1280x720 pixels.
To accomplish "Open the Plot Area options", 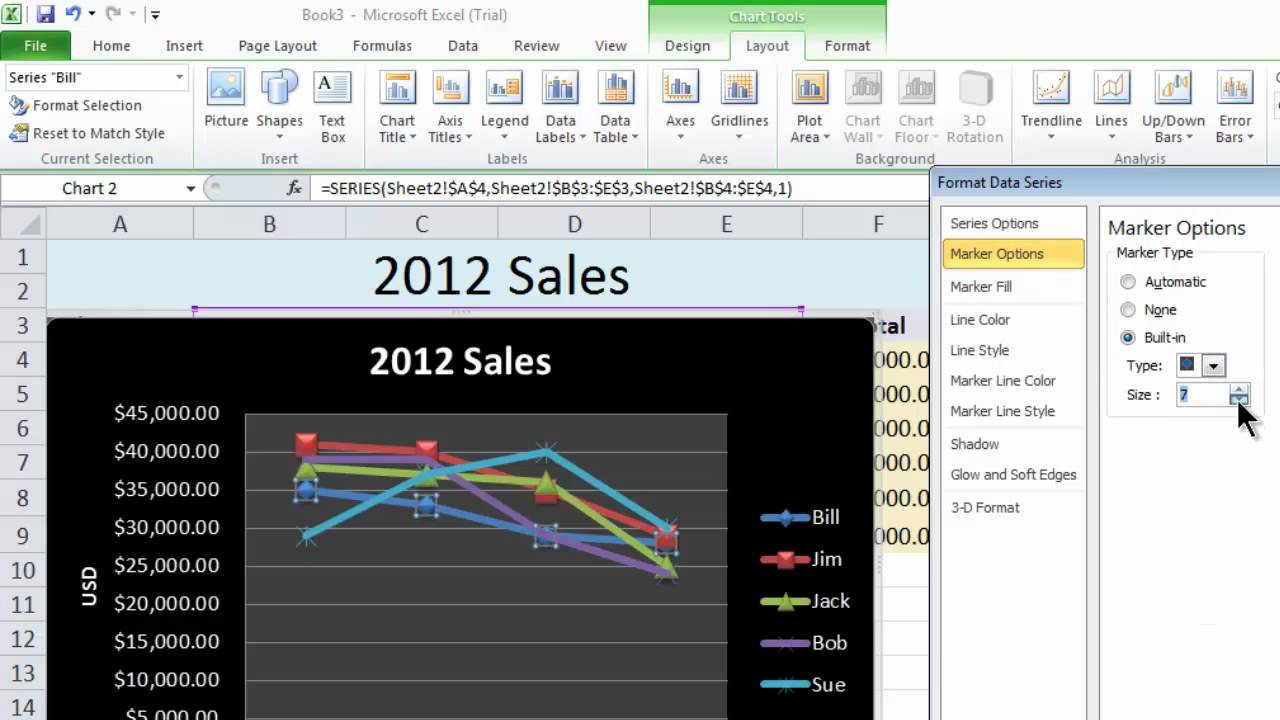I will coord(809,107).
